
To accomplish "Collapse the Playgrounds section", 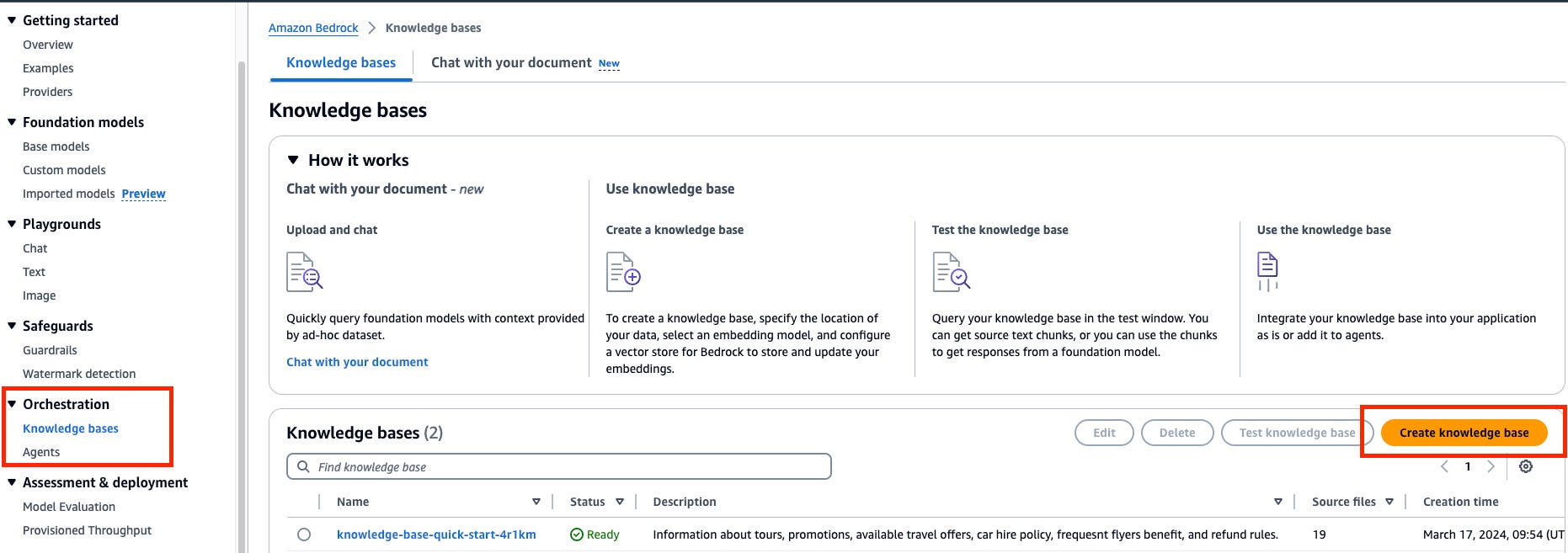I will click(x=12, y=224).
